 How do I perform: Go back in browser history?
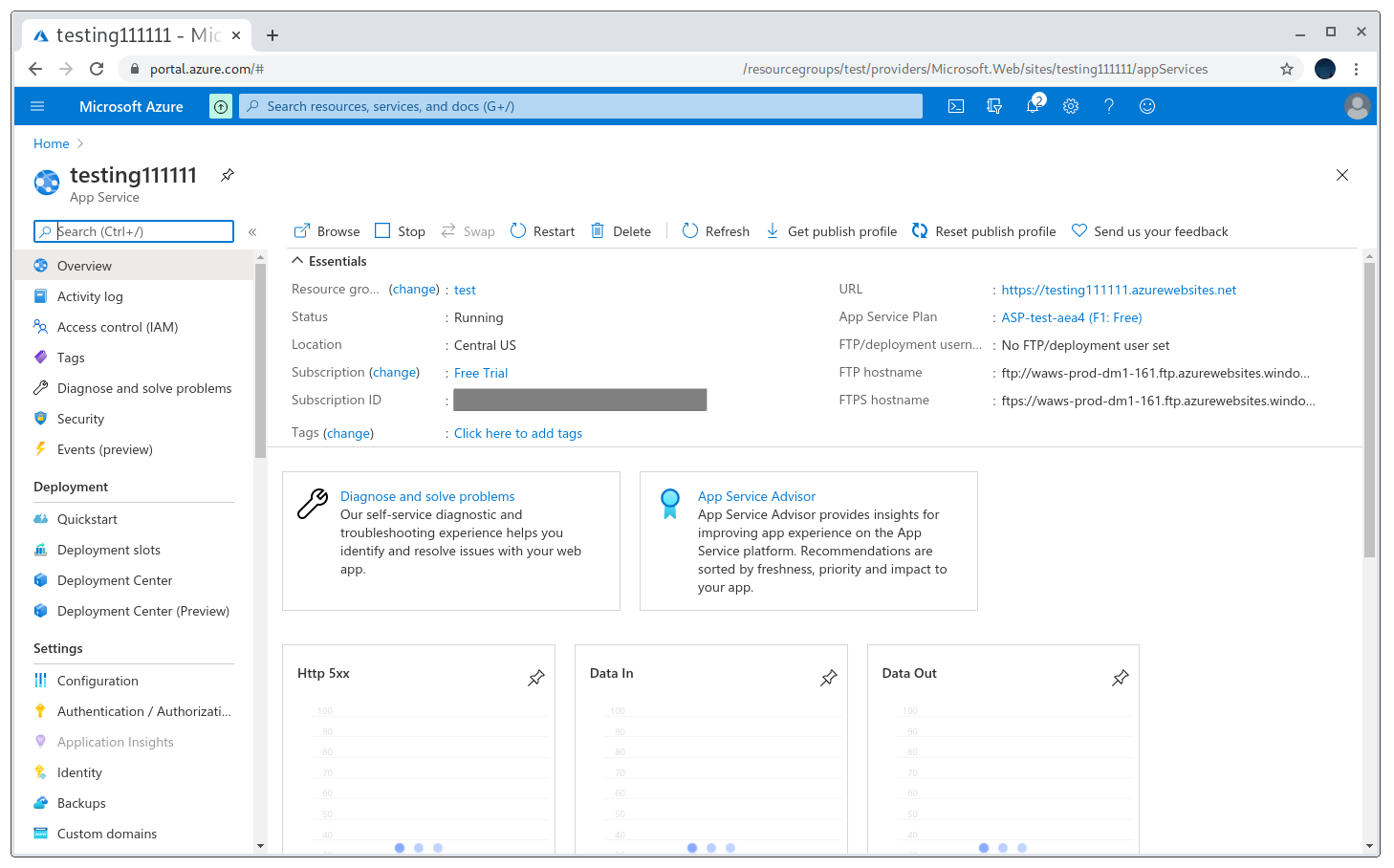point(35,69)
